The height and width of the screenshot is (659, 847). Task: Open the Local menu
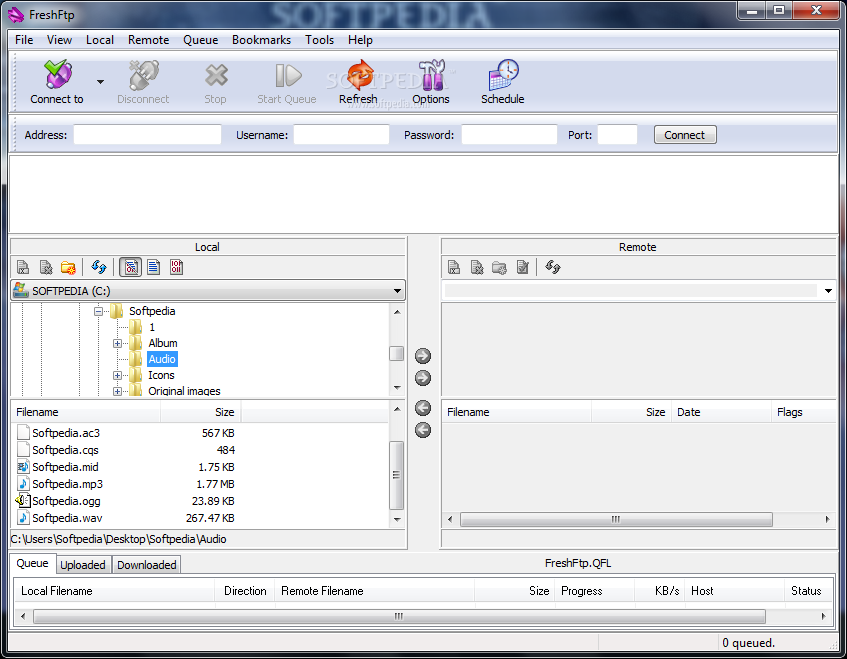[x=100, y=40]
